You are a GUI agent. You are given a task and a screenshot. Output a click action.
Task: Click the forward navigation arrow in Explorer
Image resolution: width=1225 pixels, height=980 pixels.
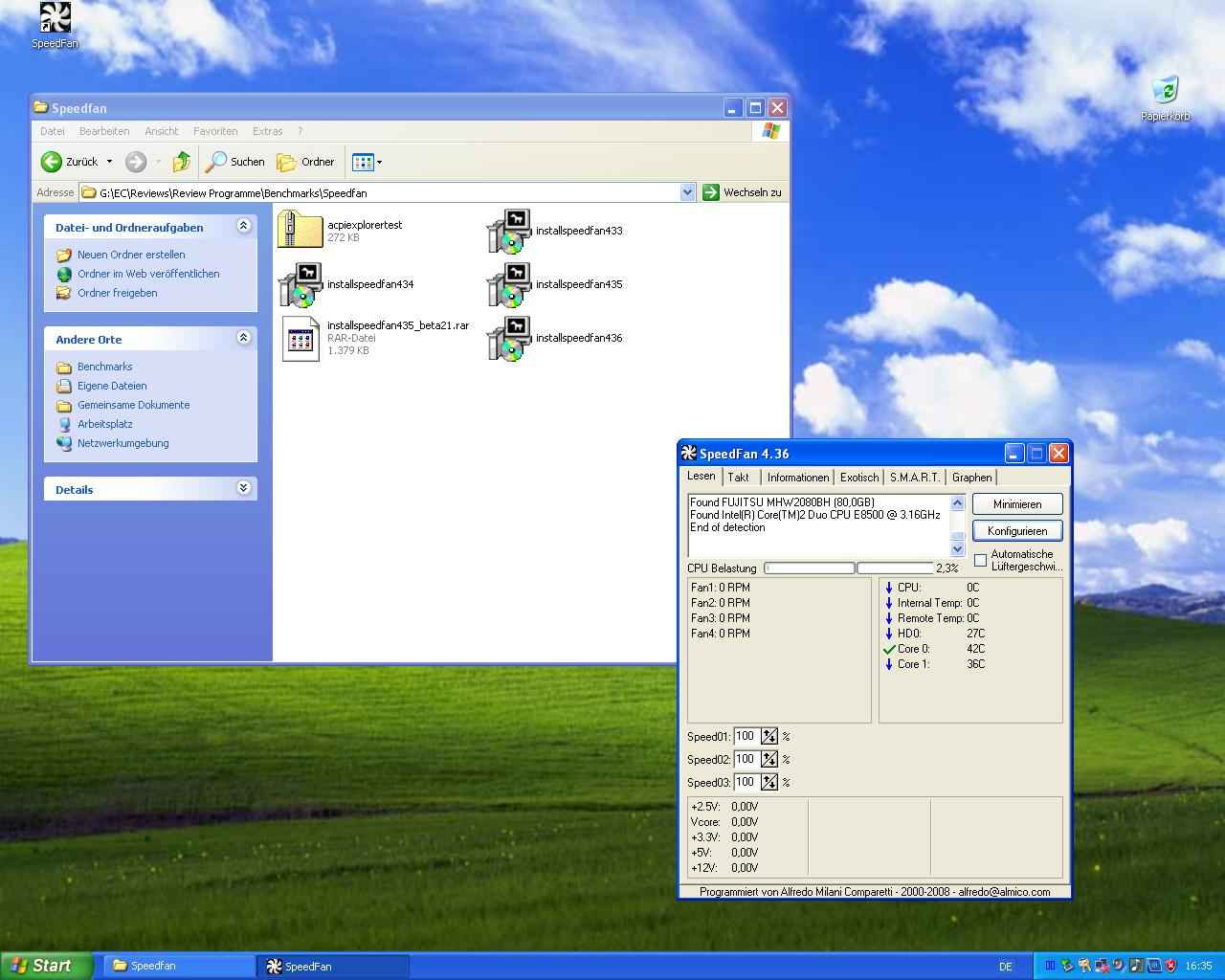point(136,162)
